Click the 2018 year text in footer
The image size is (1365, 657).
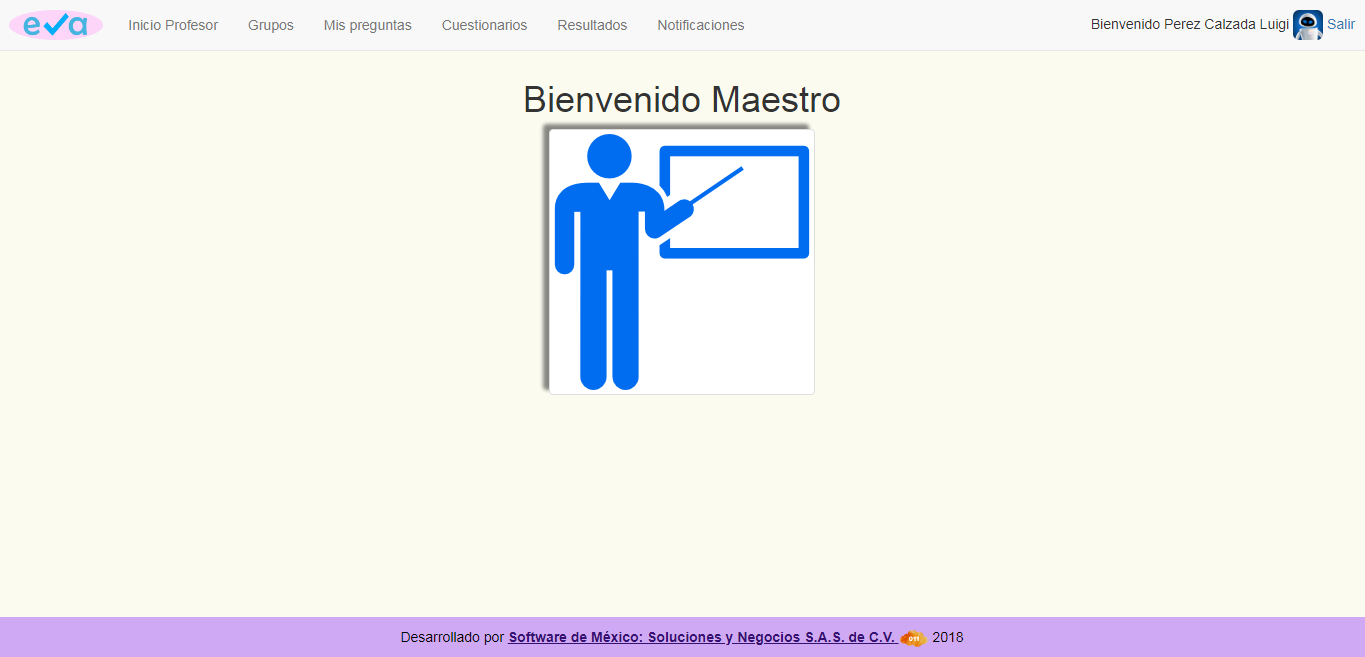tap(947, 637)
